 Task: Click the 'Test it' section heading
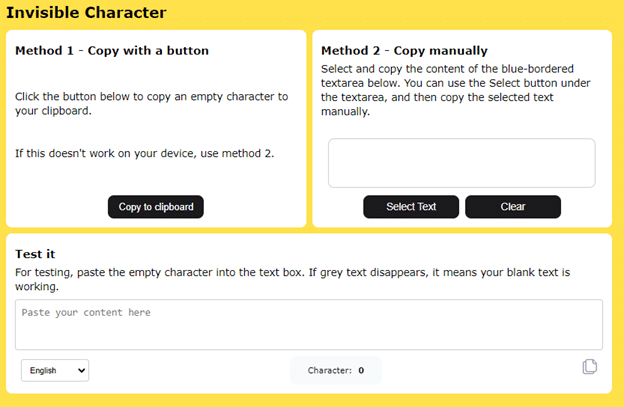pos(35,254)
